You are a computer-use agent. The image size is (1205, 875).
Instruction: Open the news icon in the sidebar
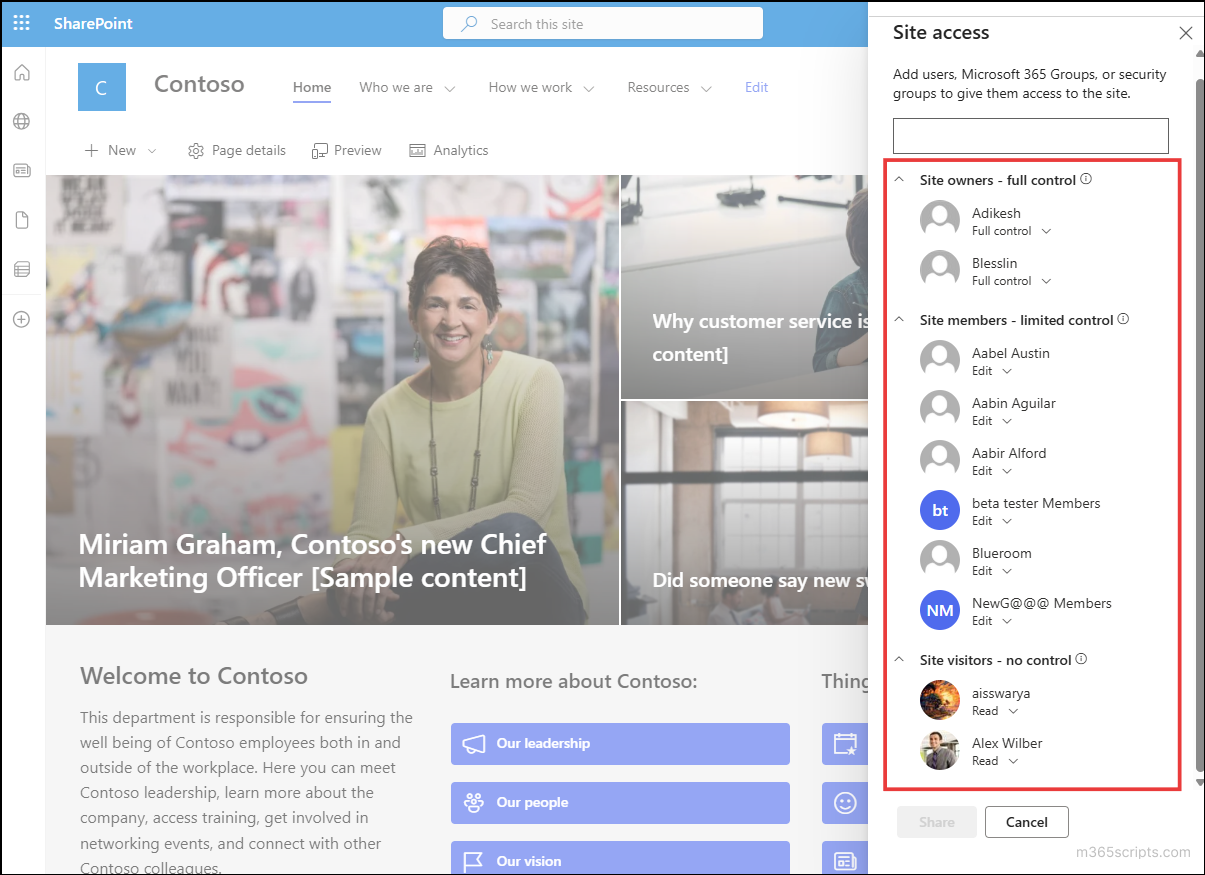point(21,170)
